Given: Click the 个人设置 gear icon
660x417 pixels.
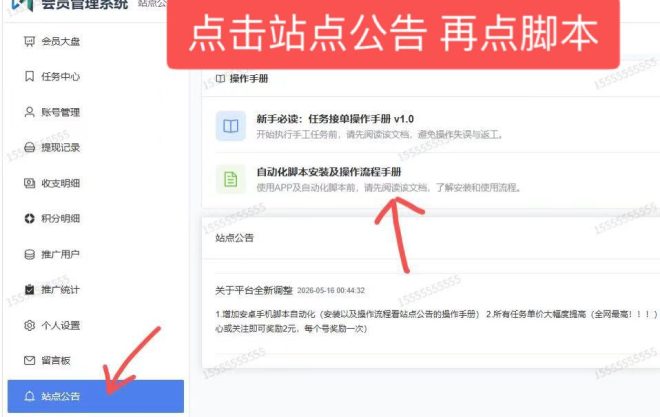Looking at the screenshot, I should pos(29,325).
